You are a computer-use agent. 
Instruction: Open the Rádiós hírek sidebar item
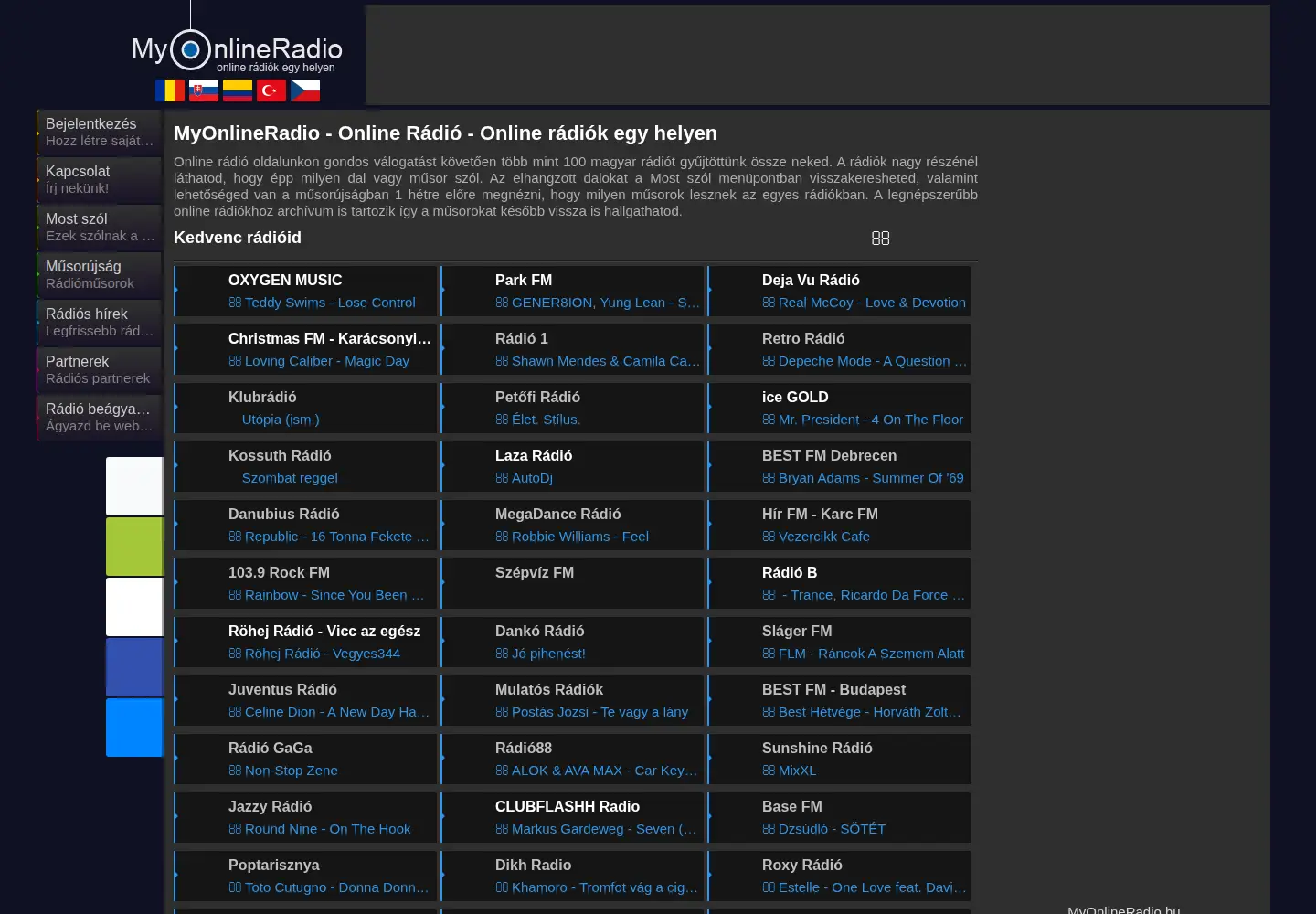[100, 323]
